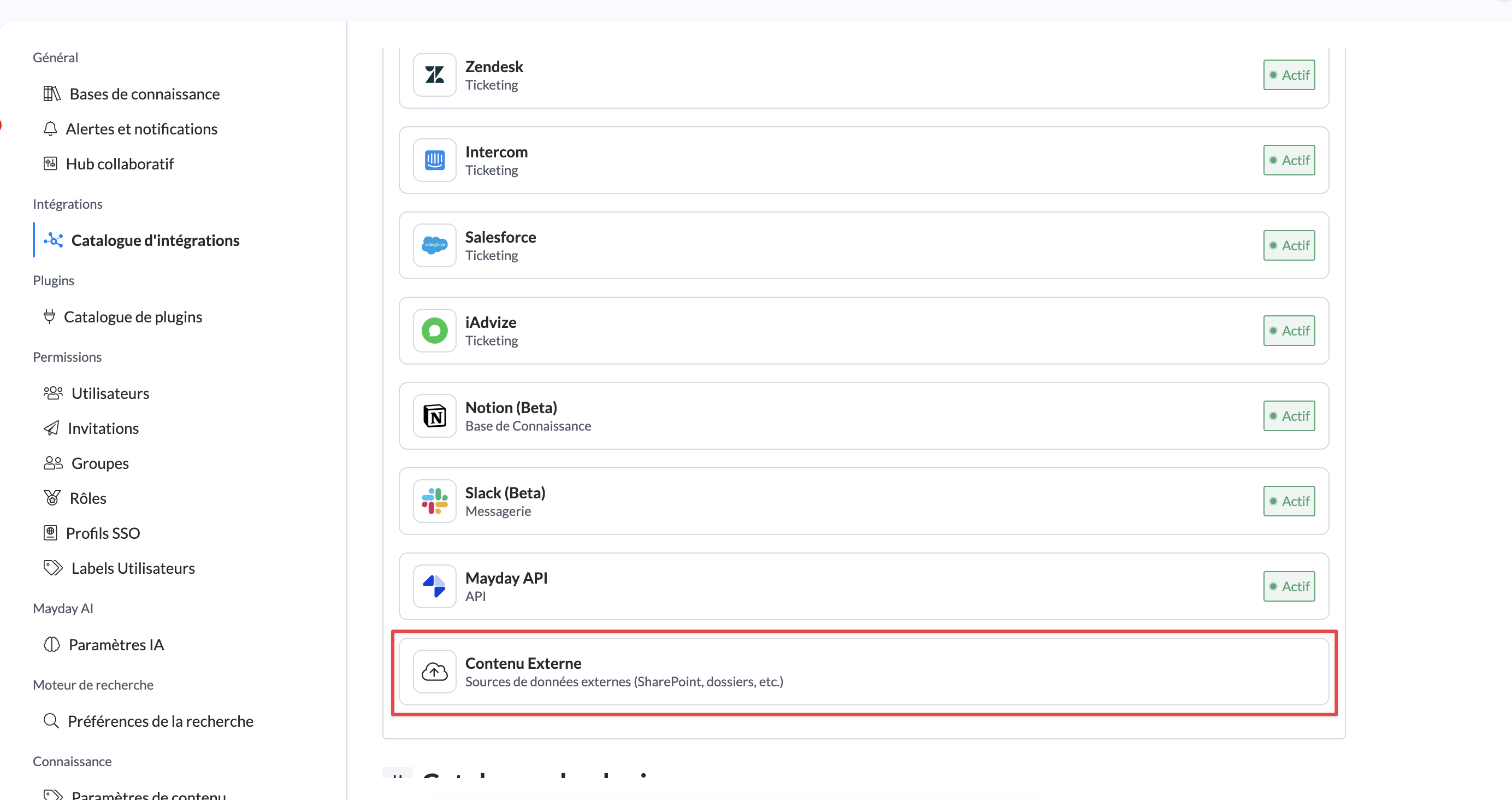1512x800 pixels.
Task: Open Bases de connaissance in sidebar
Action: click(144, 94)
